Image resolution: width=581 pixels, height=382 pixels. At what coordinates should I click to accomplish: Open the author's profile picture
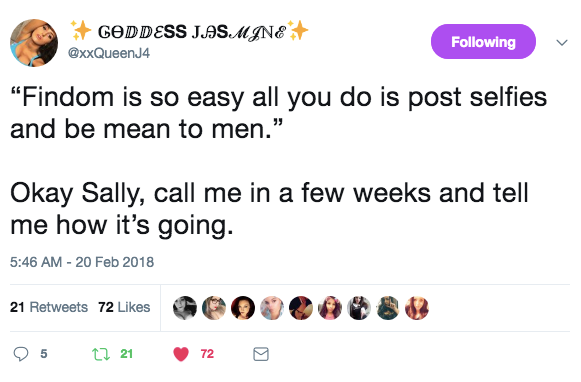[34, 43]
